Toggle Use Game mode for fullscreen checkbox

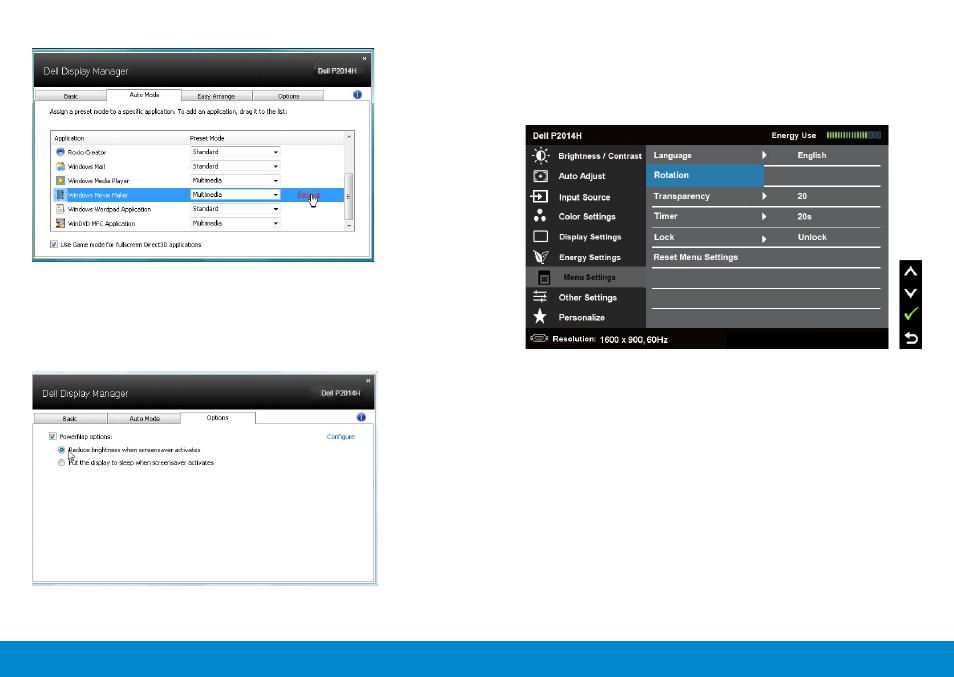pyautogui.click(x=54, y=245)
